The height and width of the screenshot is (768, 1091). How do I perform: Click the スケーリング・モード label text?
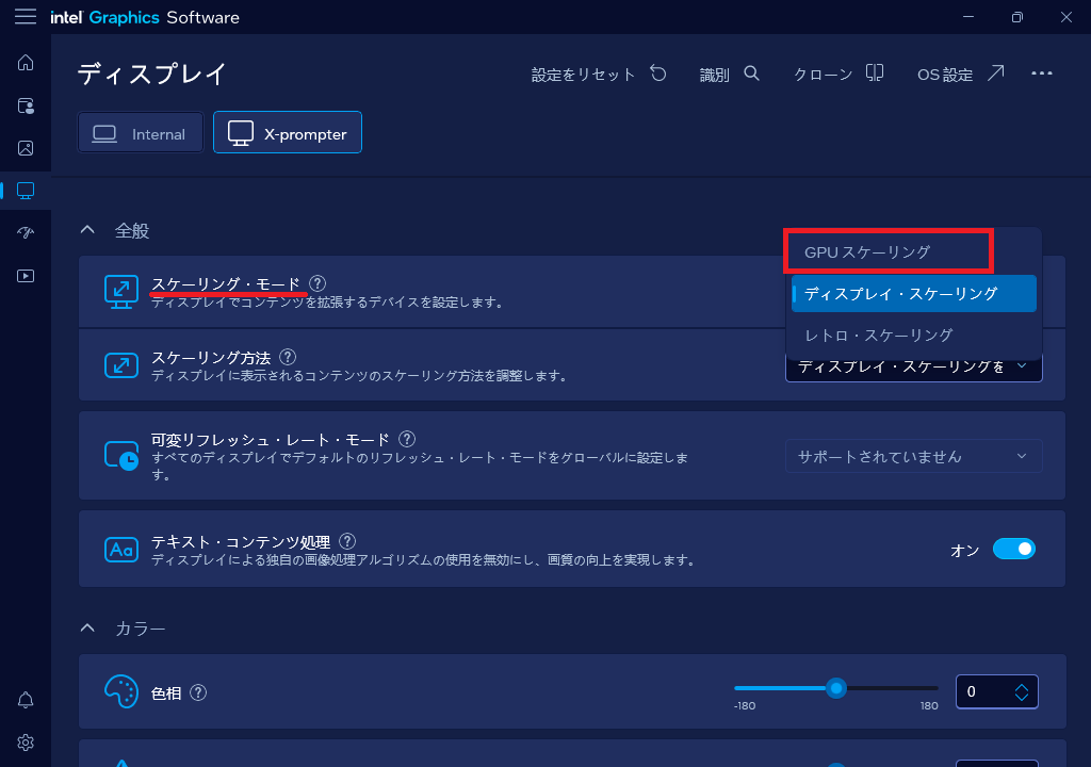pos(225,284)
